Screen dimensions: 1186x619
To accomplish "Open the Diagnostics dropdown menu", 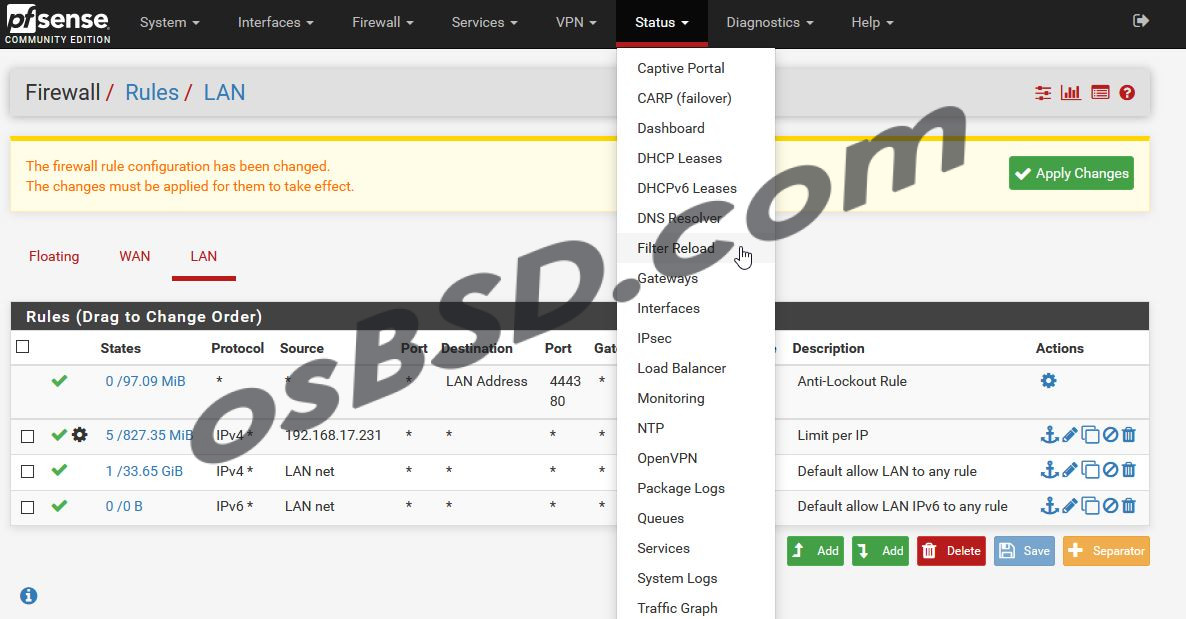I will coord(770,23).
